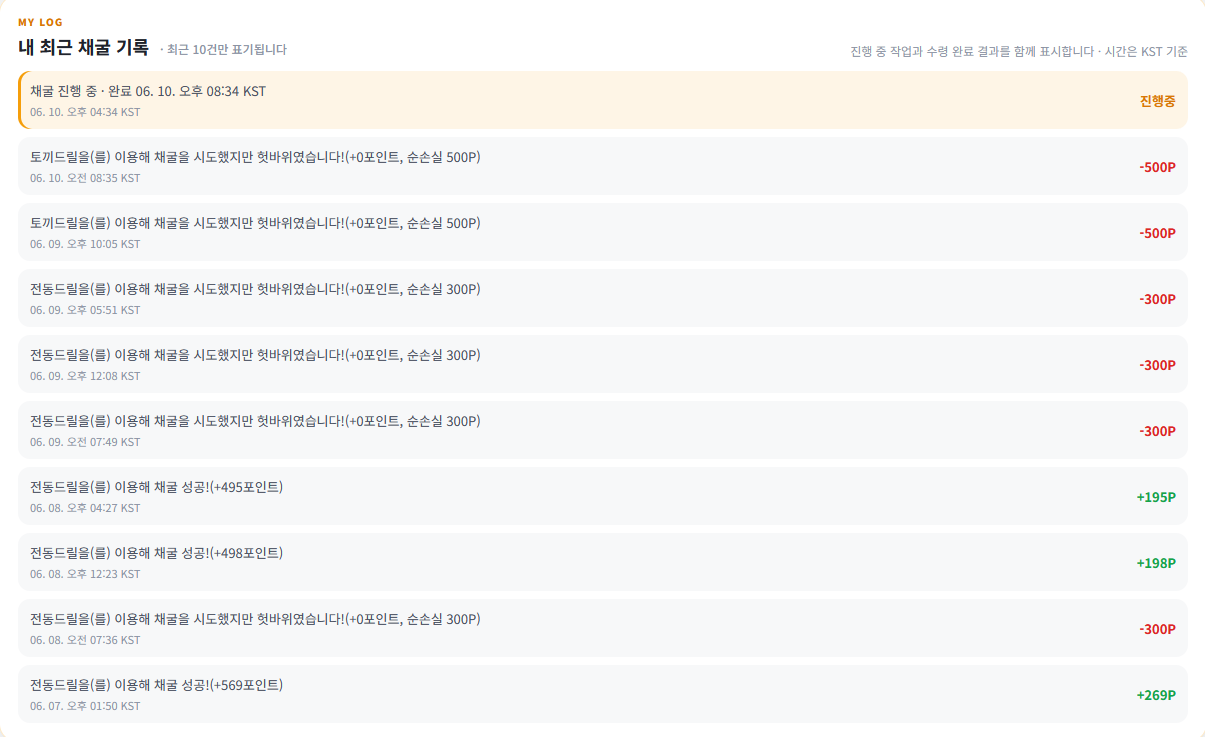Click -500P amount on the 06. 09. 오후 10:05 entry
The height and width of the screenshot is (737, 1205).
pos(1157,233)
